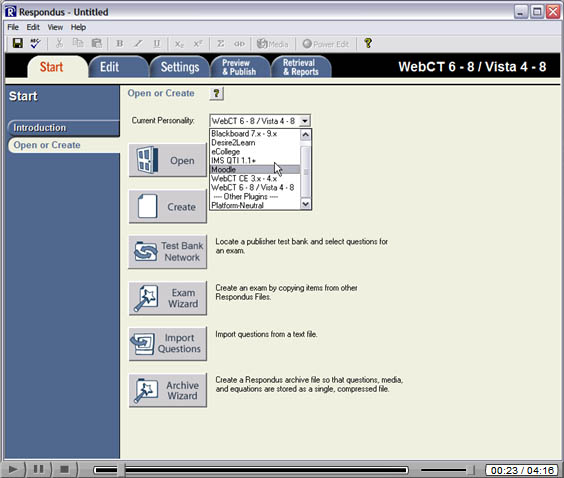Choose WebCT 6 - 8 / Vista 4 - 8 list option
Screen dimensions: 564x478
255,187
